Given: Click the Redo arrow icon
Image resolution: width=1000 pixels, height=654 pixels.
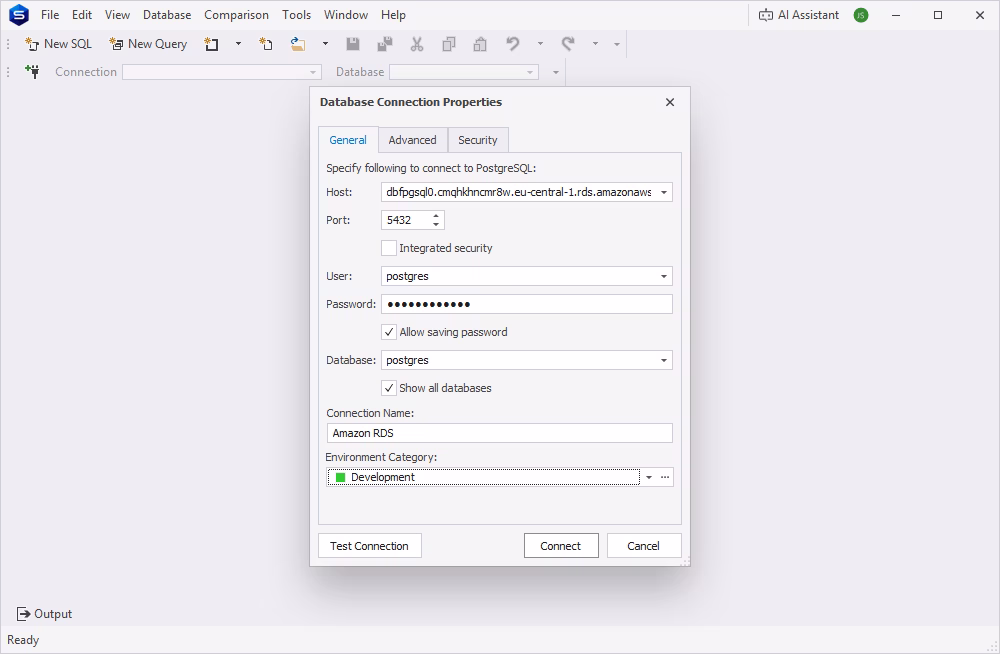Looking at the screenshot, I should [x=568, y=44].
